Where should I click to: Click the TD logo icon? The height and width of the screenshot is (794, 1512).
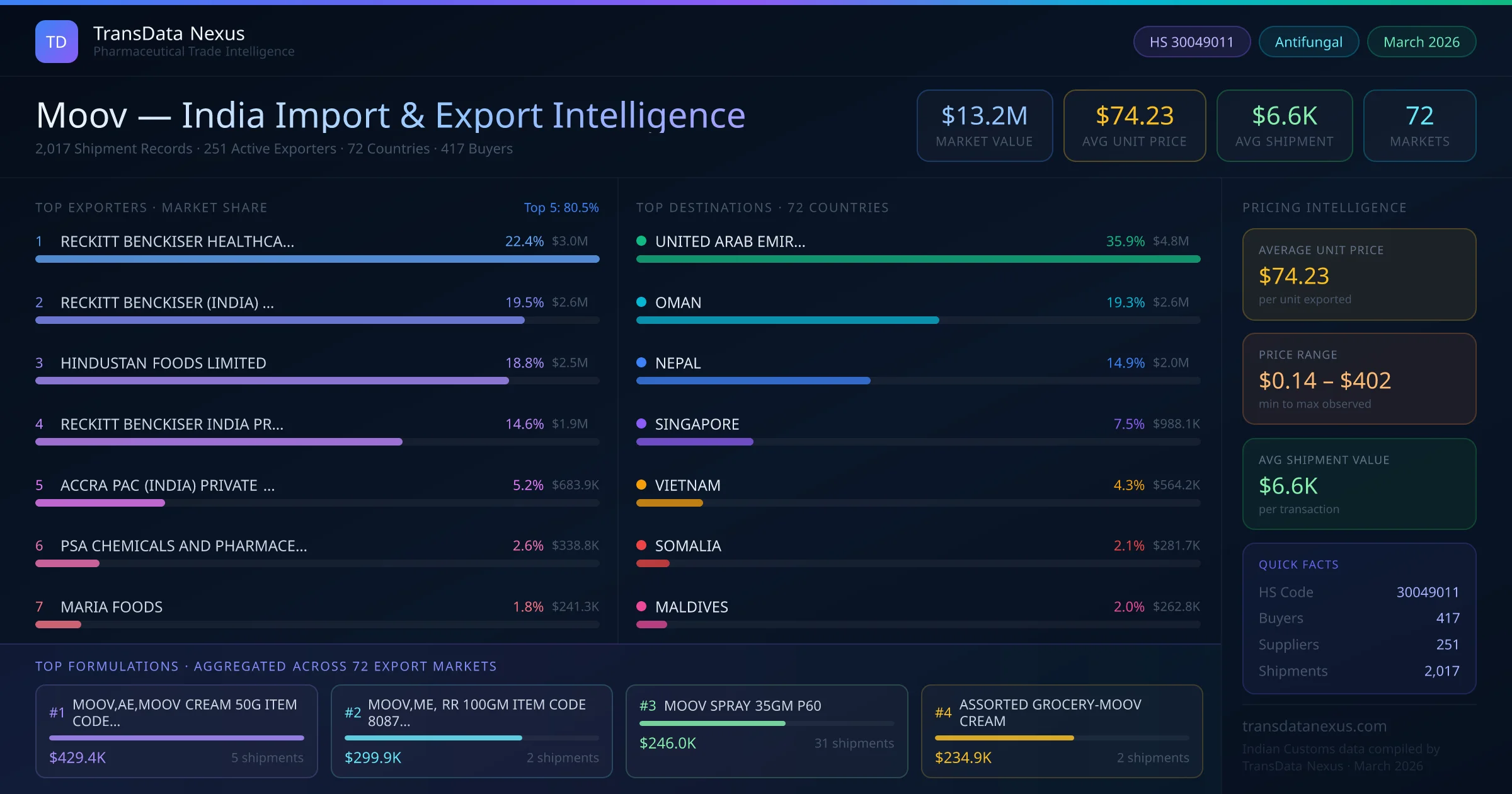click(56, 42)
